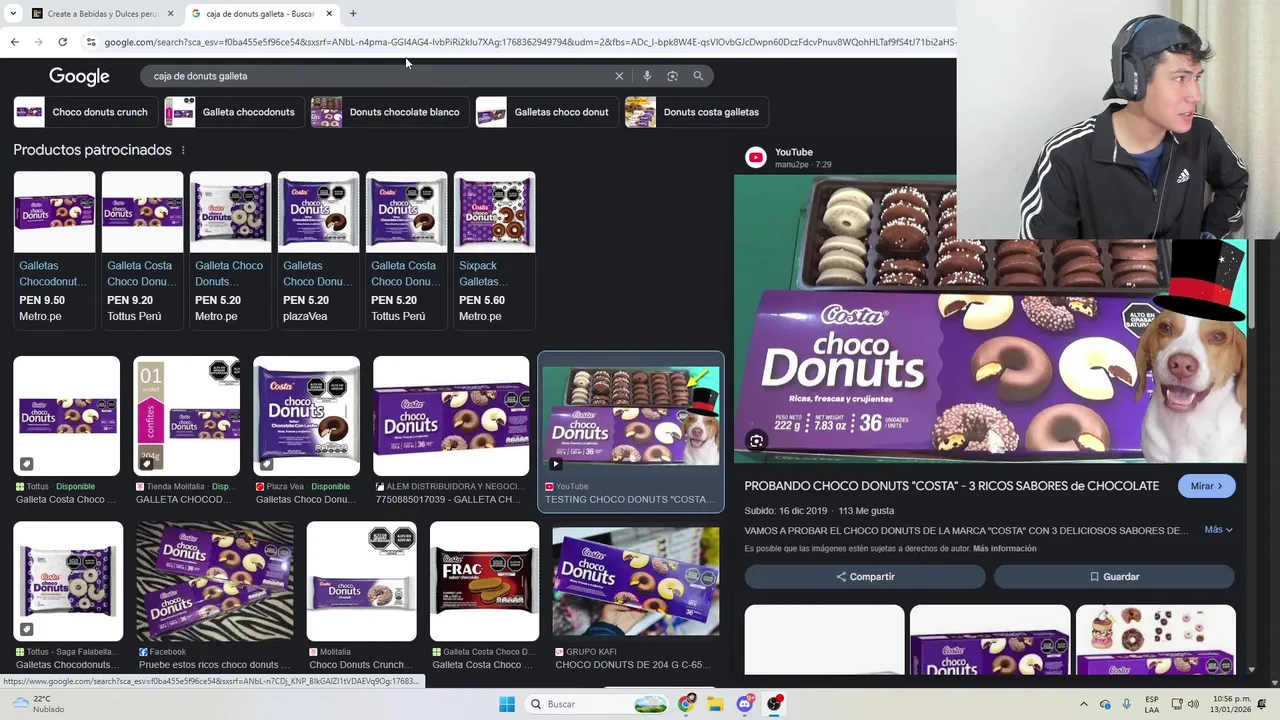Focus the Google search box
The width and height of the screenshot is (1280, 720).
tap(378, 76)
